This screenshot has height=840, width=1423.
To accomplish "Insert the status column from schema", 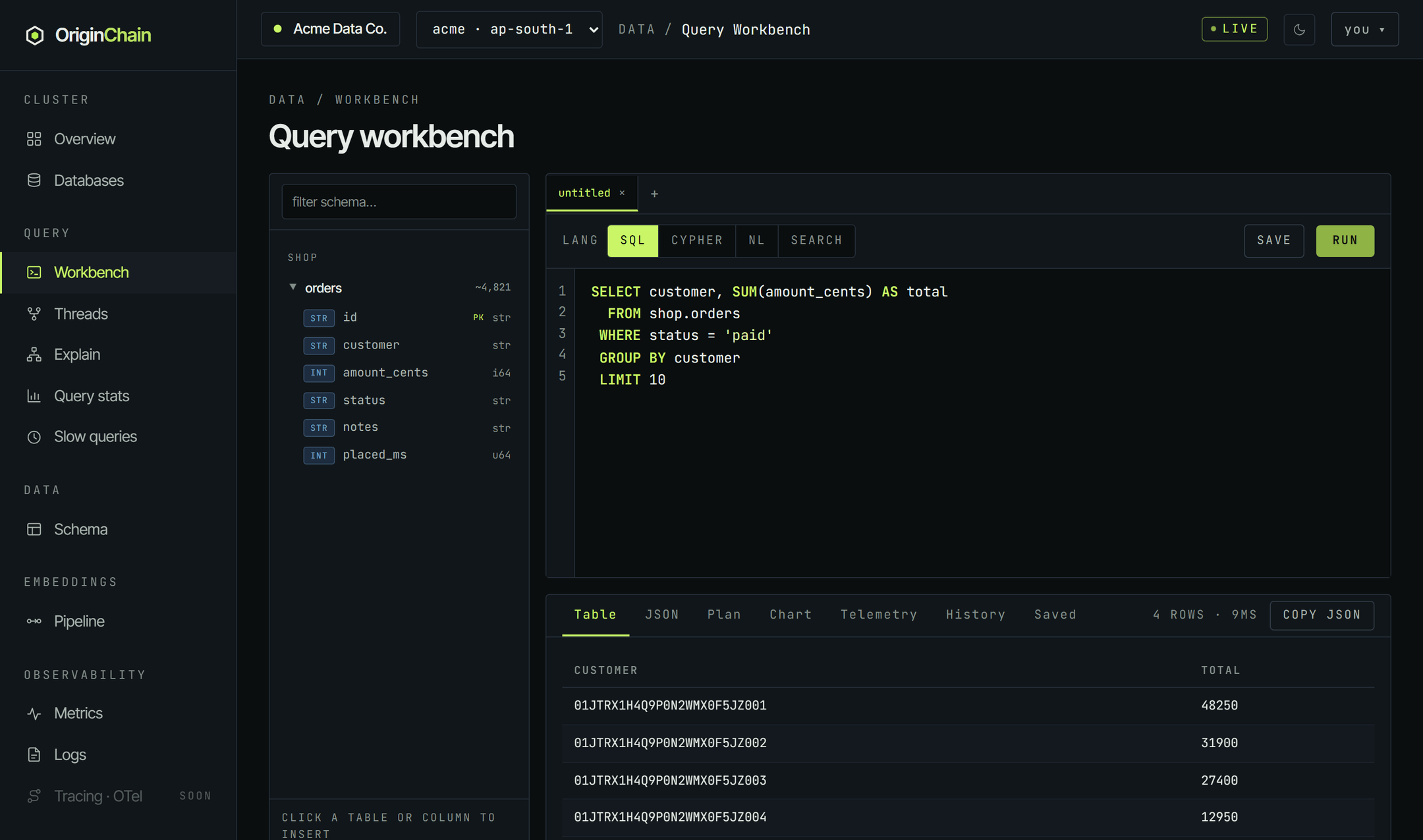I will [406, 401].
